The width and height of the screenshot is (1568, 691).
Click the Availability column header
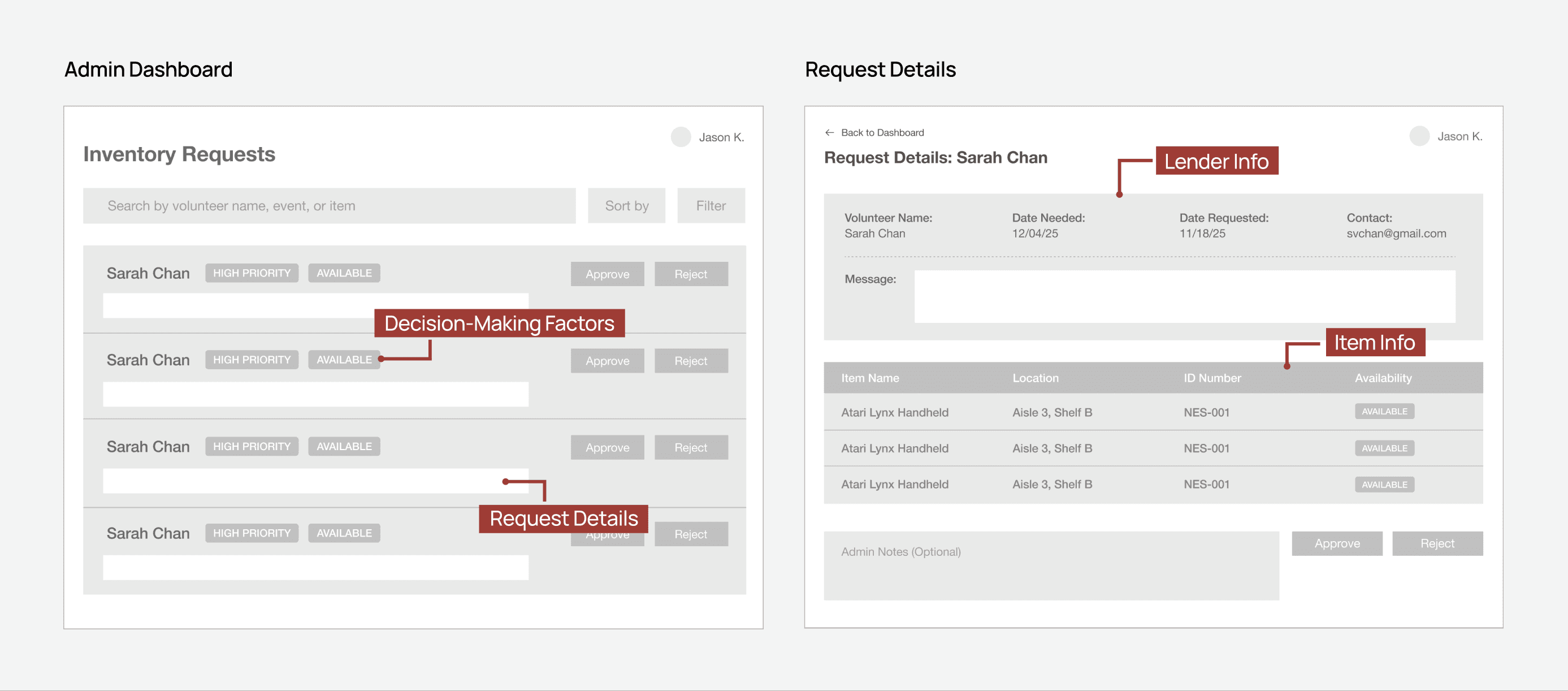coord(1383,378)
